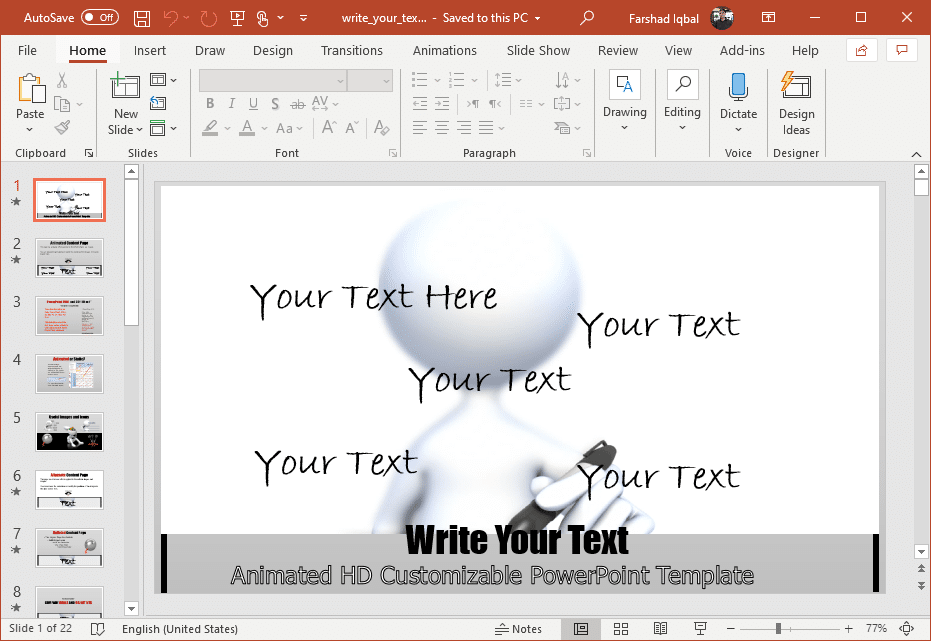Screen dimensions: 931x641
Task: Click the Save icon in the title bar
Action: point(142,18)
